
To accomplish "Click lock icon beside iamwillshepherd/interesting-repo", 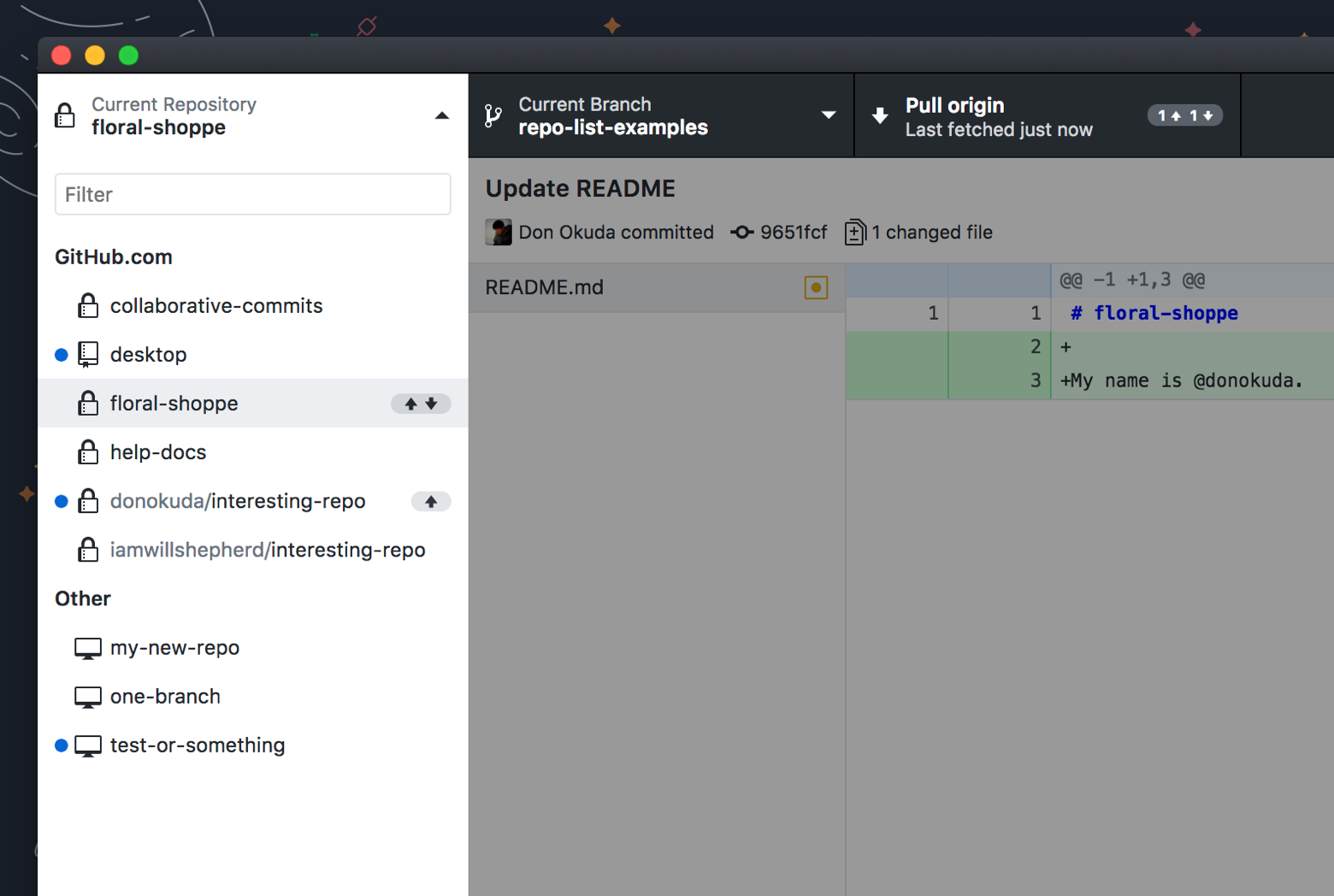I will (88, 550).
